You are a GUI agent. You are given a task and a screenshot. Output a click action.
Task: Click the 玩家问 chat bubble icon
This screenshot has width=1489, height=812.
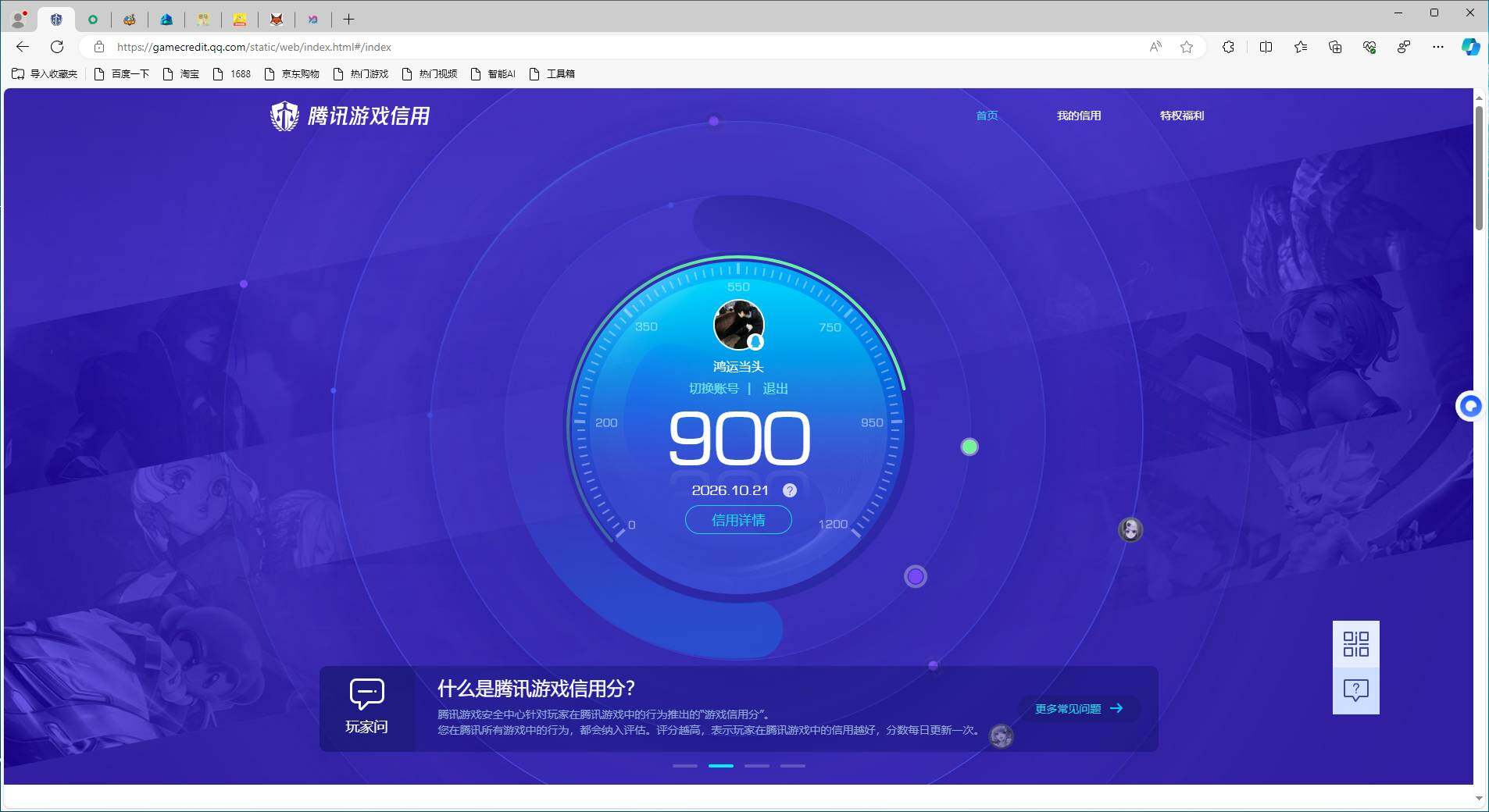[x=366, y=694]
